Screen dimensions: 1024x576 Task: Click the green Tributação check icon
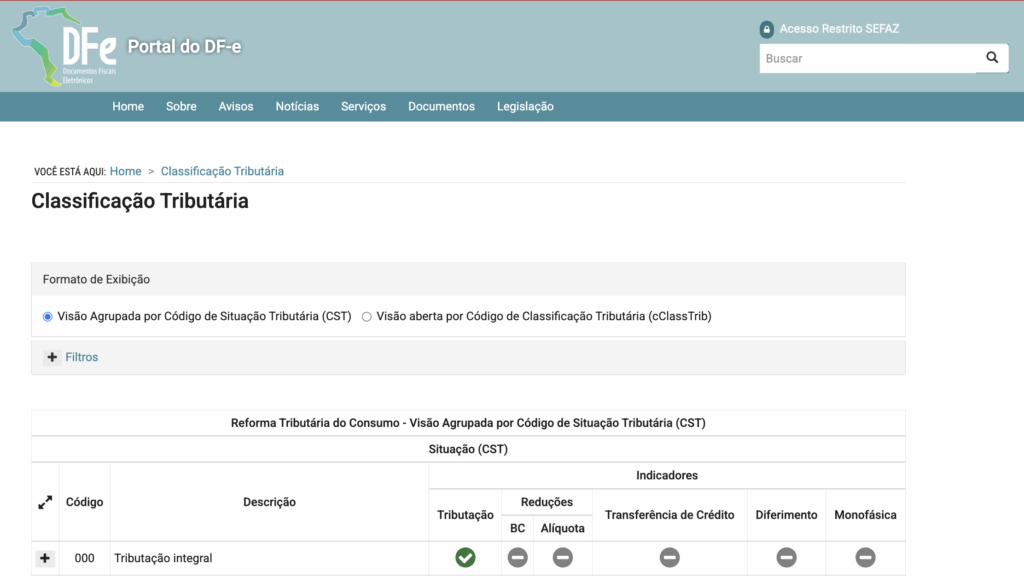(465, 558)
